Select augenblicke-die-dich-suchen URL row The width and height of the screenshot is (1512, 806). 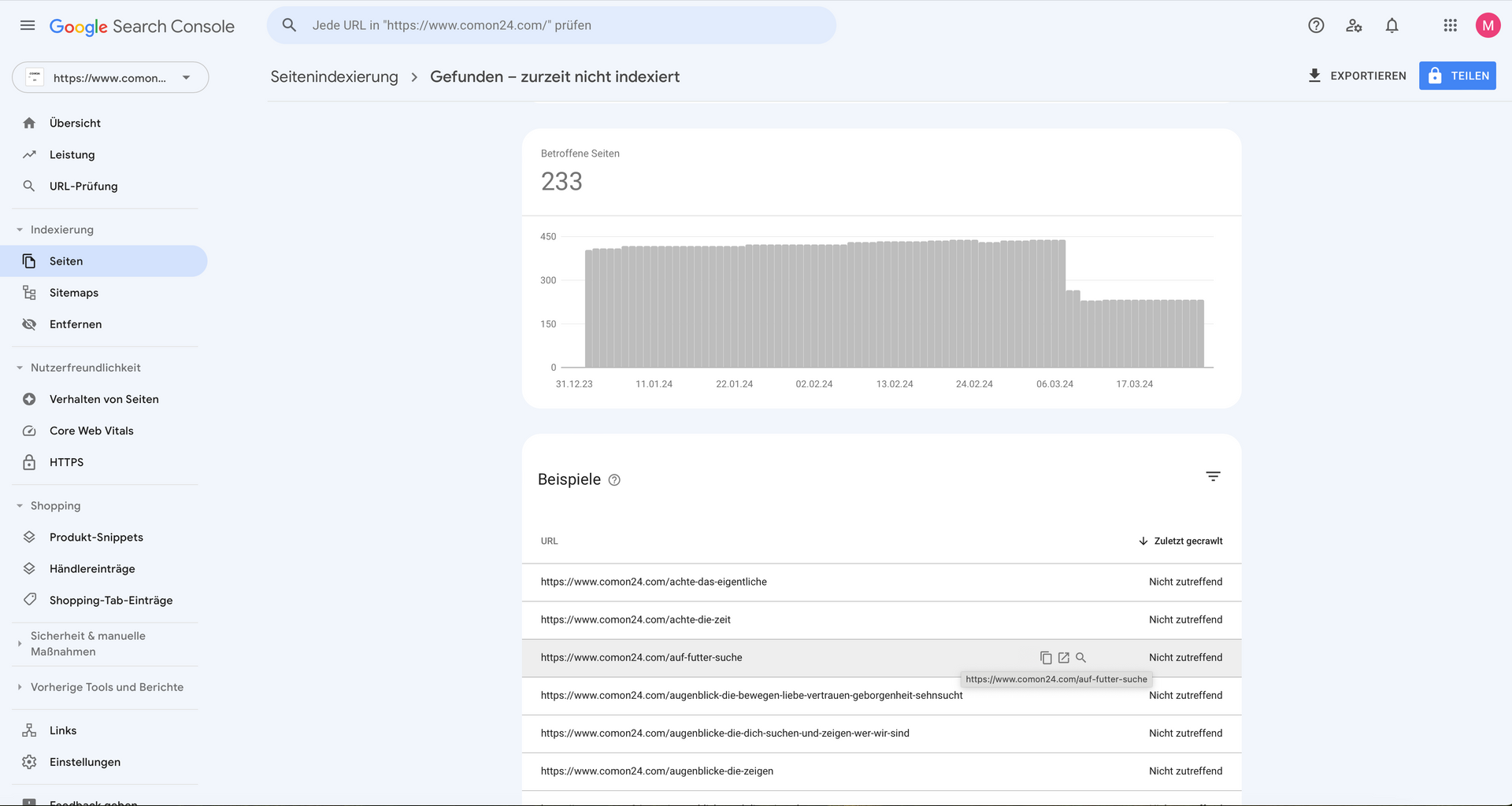(881, 733)
